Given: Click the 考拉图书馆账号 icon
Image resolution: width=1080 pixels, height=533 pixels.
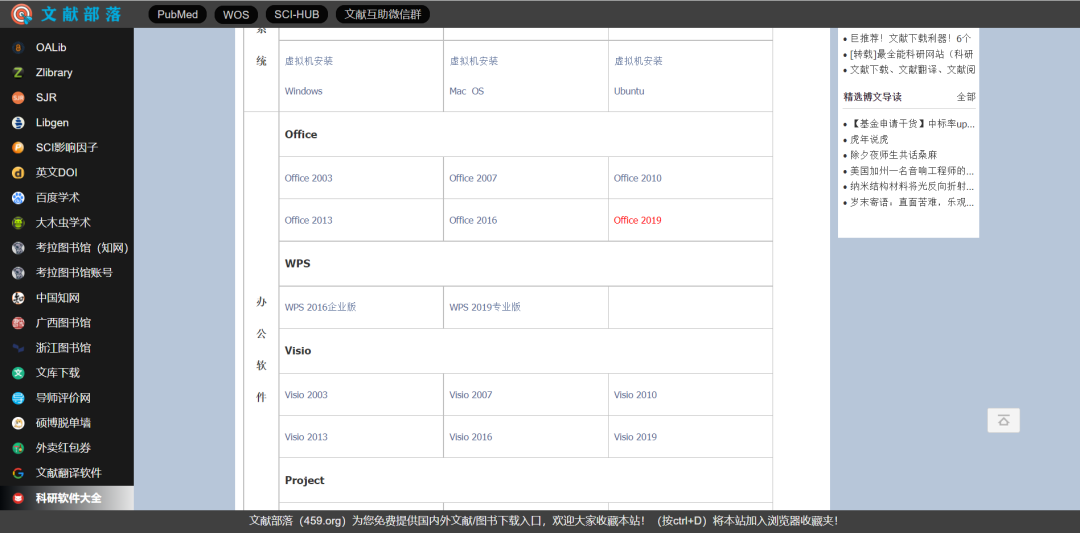Looking at the screenshot, I should coord(19,273).
